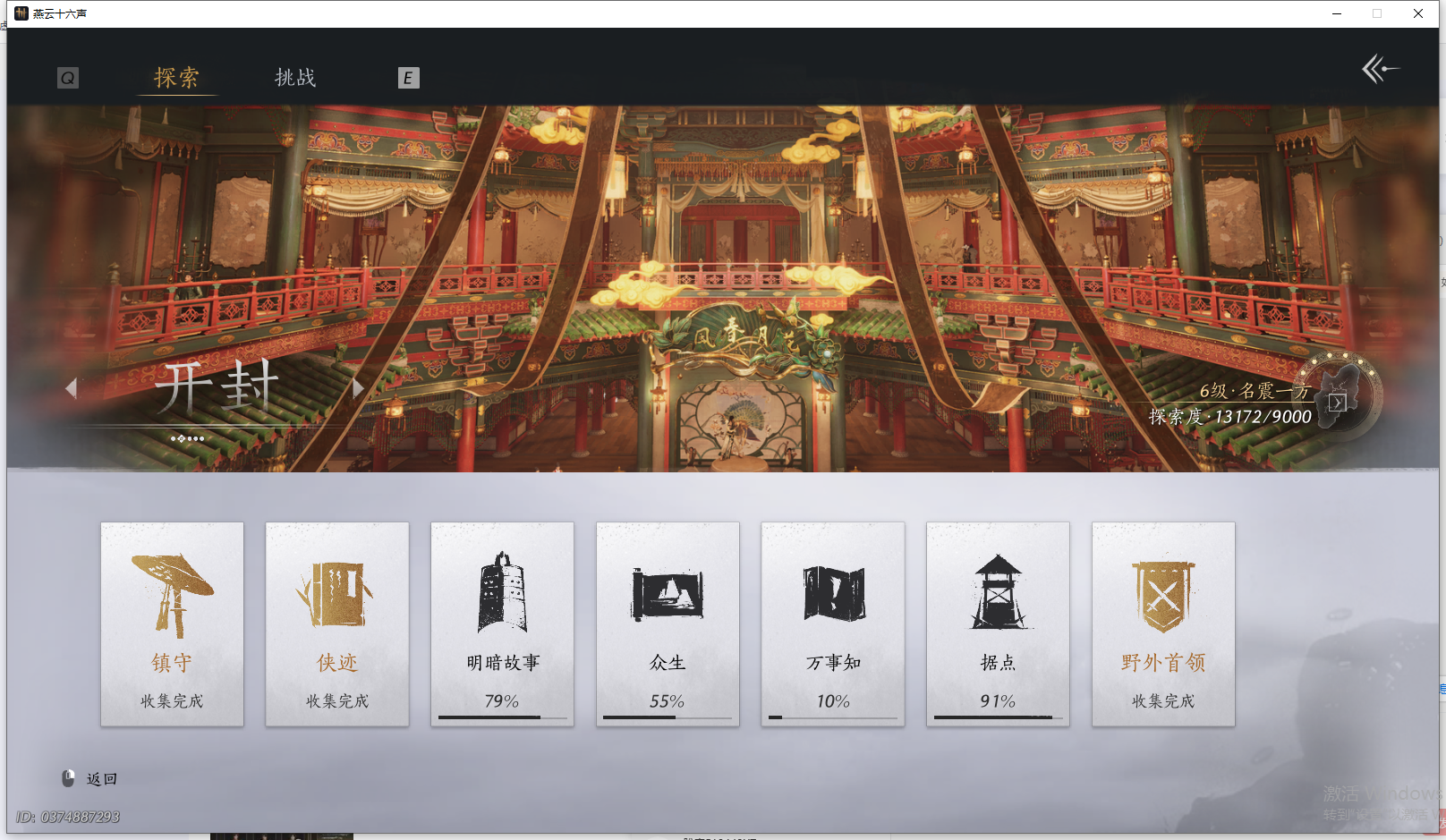Click the 返回 back button
The image size is (1446, 840).
point(102,777)
